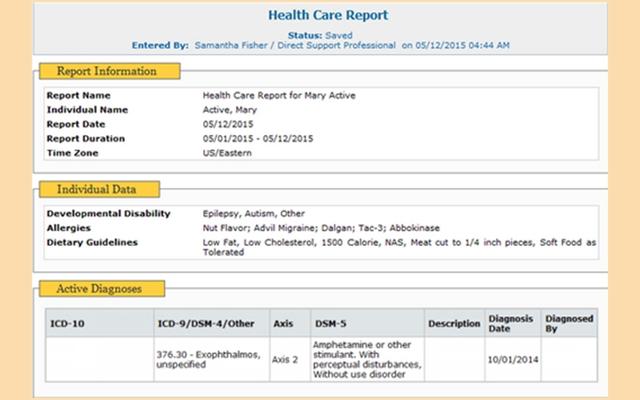Screen dimensions: 640x400
Task: Select the Status: Saved text
Action: coord(320,34)
